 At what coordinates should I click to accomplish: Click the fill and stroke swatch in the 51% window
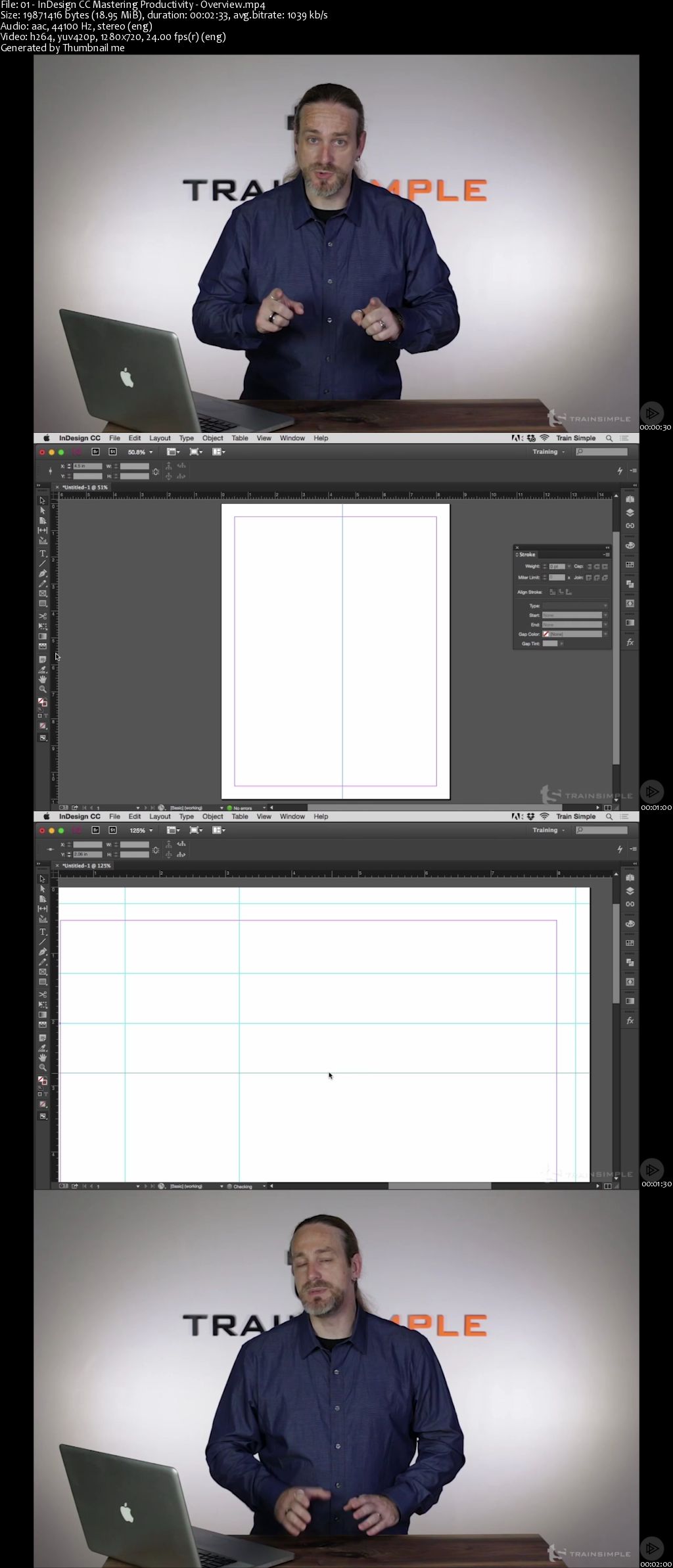[43, 702]
